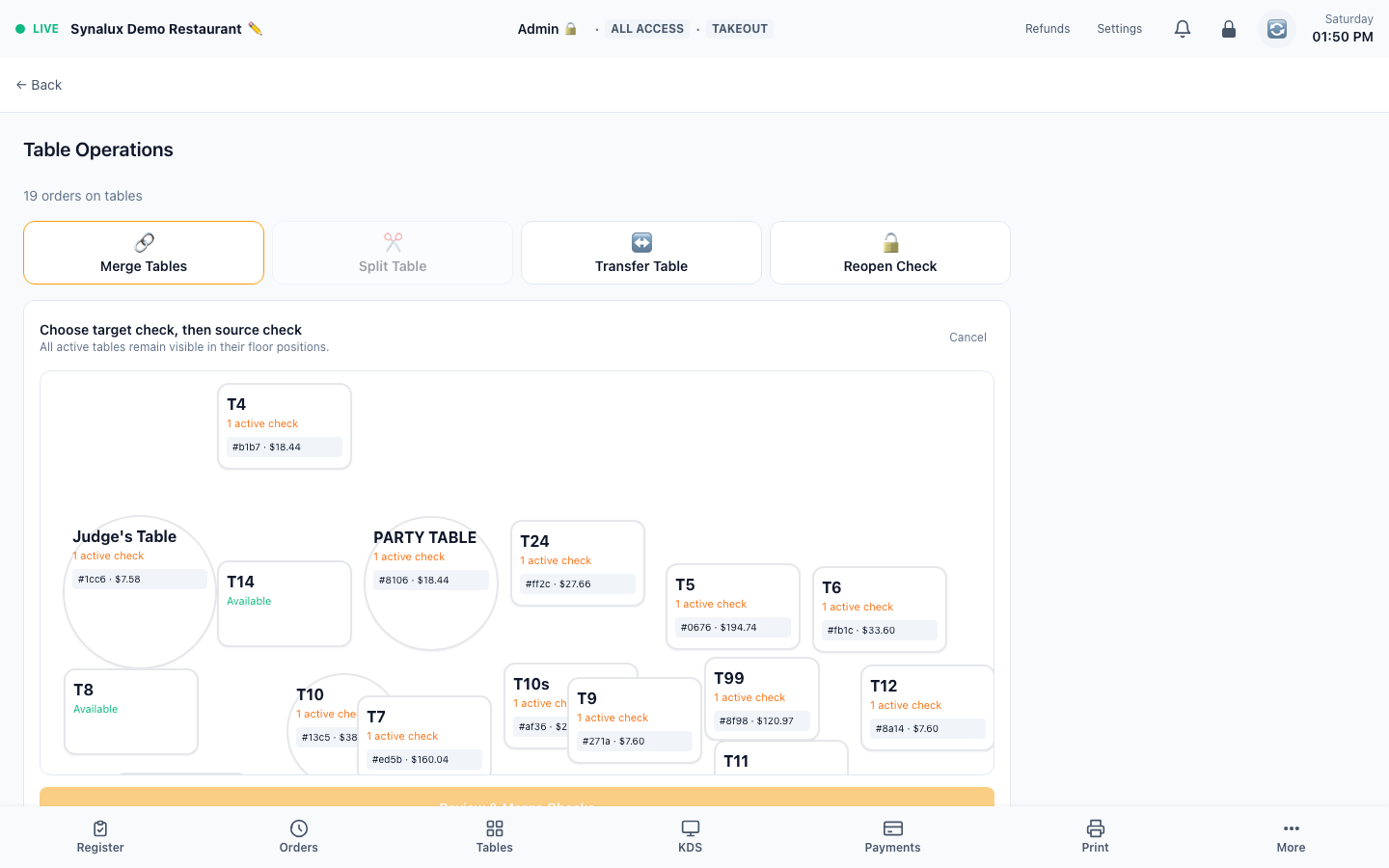Open the More options menu
Screen dimensions: 1389x868
pos(1291,837)
